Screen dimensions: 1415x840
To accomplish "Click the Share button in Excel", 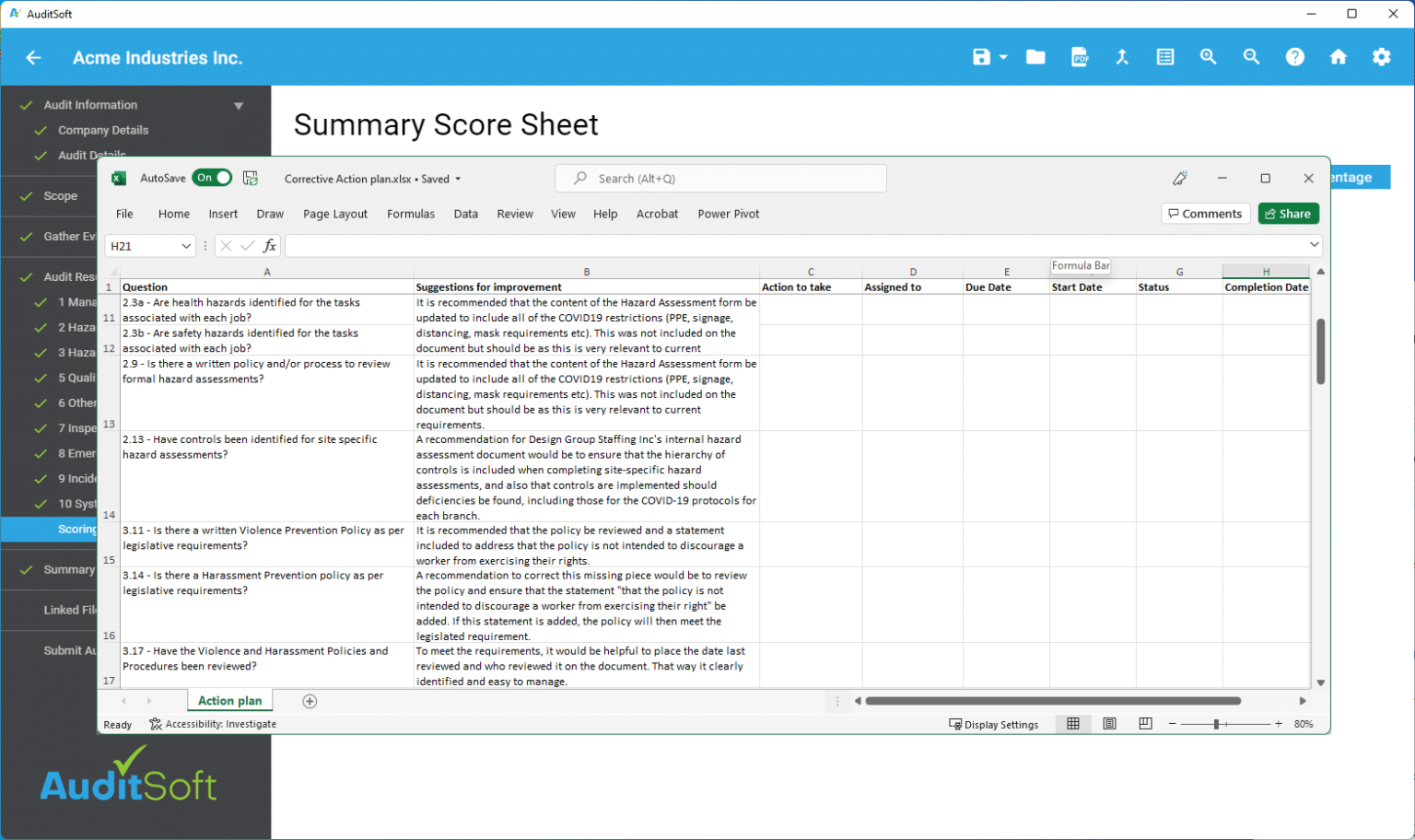I will click(x=1288, y=213).
